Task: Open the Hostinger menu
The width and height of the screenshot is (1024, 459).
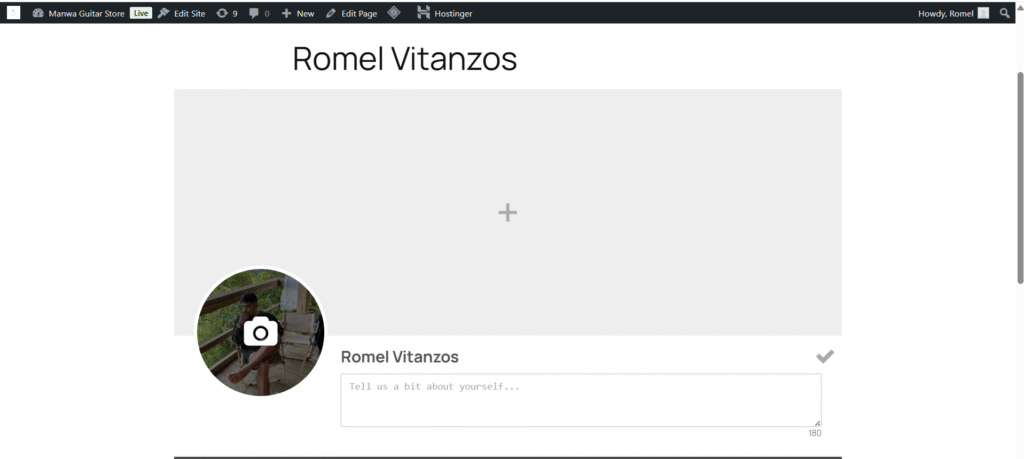Action: [x=445, y=13]
